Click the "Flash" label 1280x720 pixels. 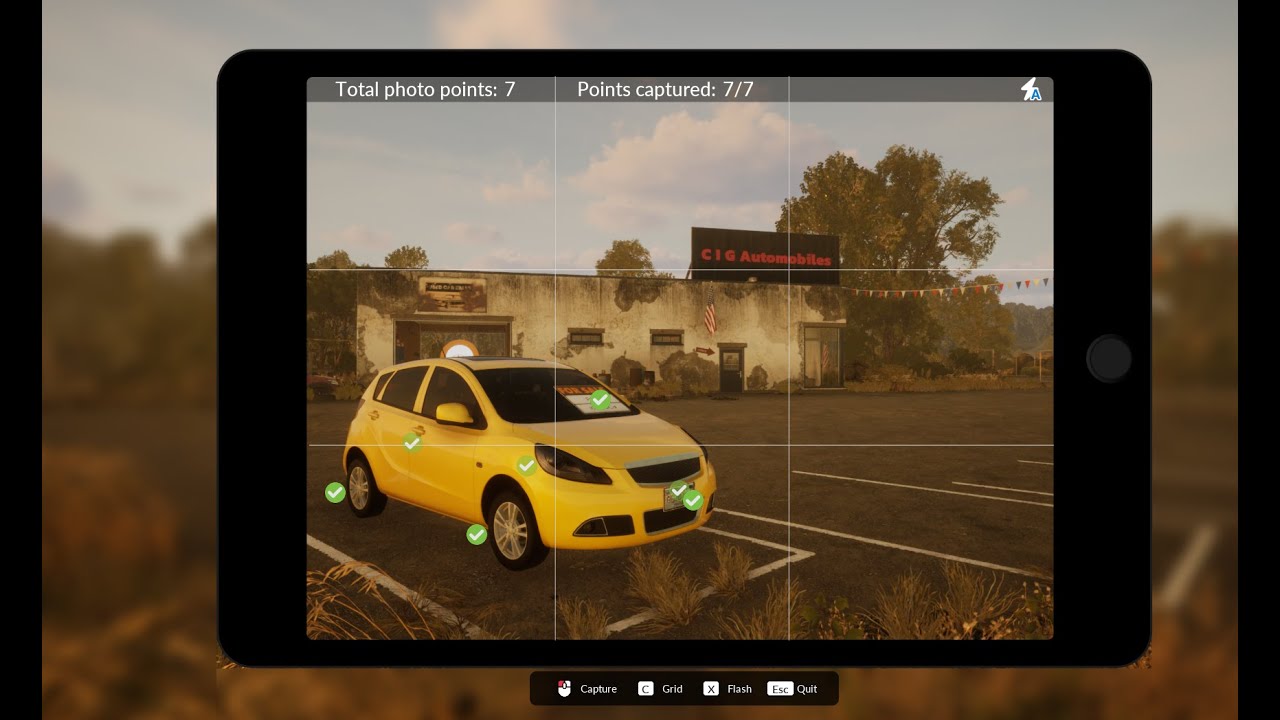point(739,689)
